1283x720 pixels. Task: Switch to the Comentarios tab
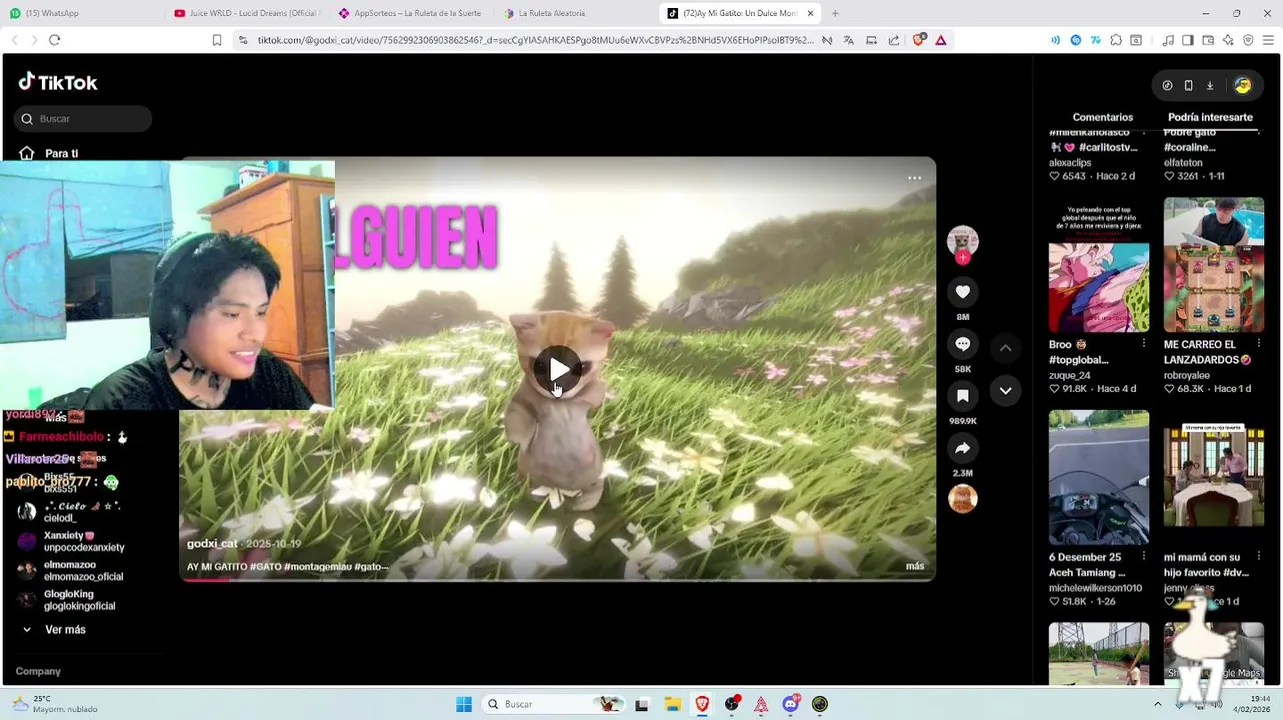coord(1102,117)
